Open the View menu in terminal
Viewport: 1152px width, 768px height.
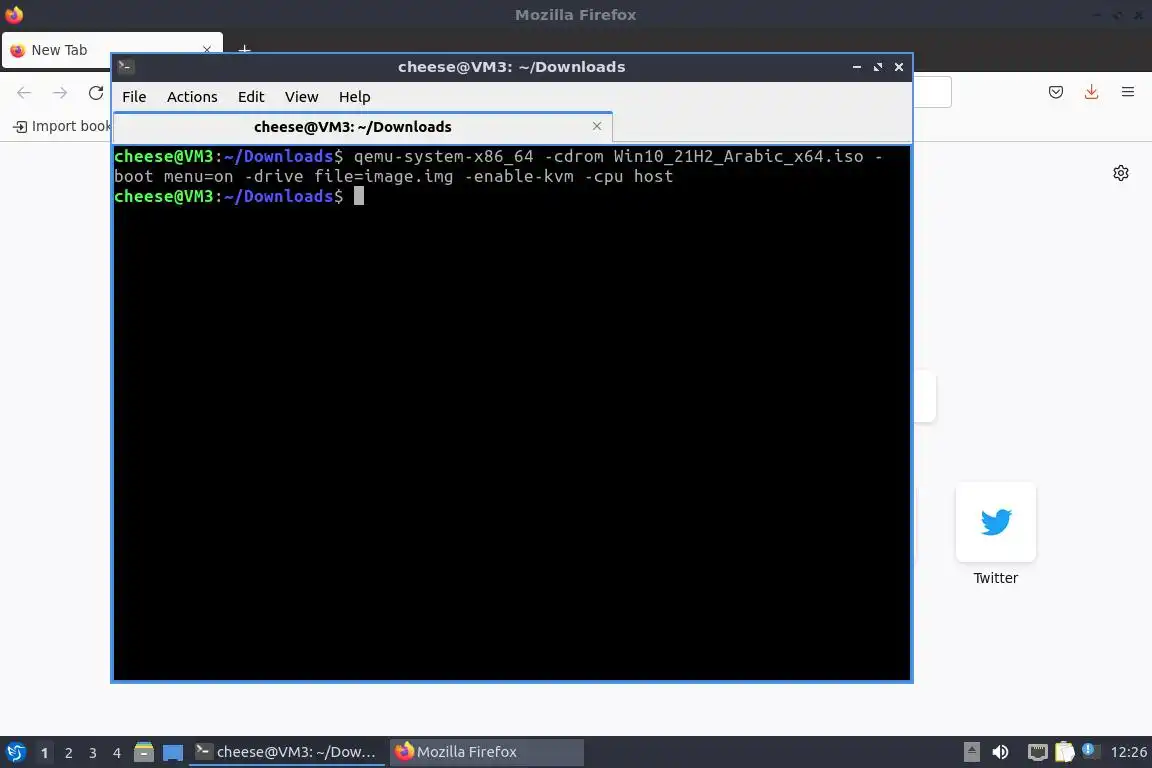301,97
